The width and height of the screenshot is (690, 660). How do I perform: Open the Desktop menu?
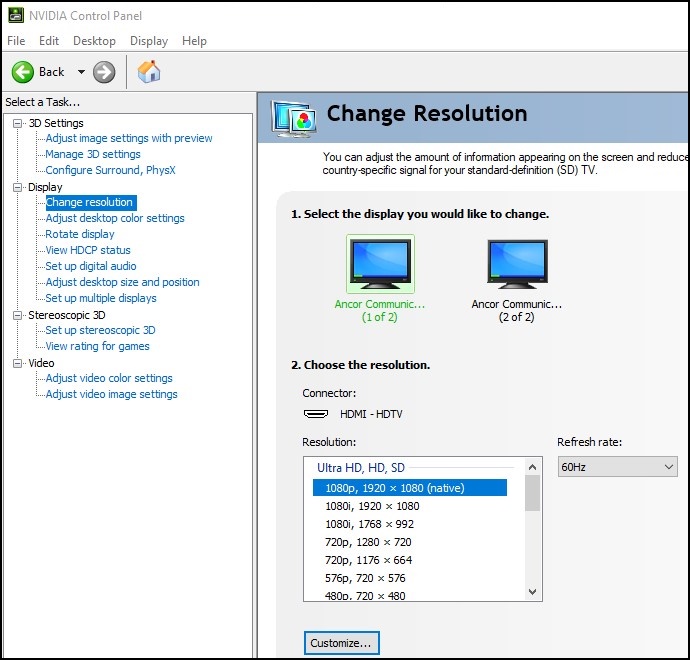(94, 41)
